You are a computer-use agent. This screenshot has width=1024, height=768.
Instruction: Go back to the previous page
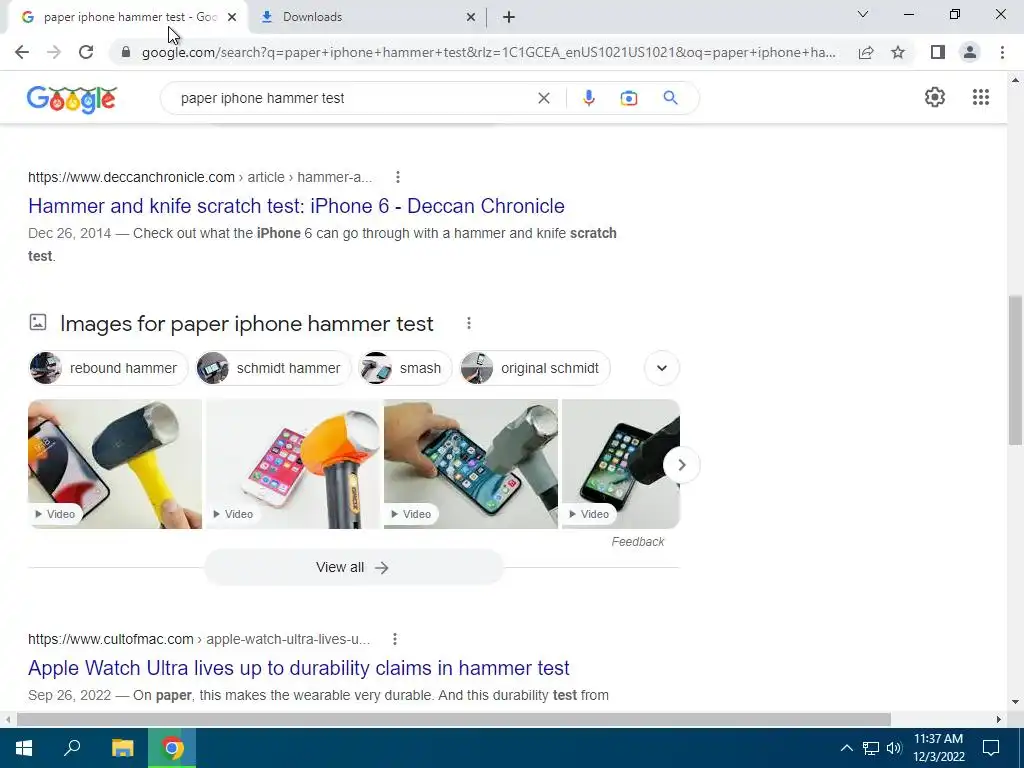[x=22, y=52]
